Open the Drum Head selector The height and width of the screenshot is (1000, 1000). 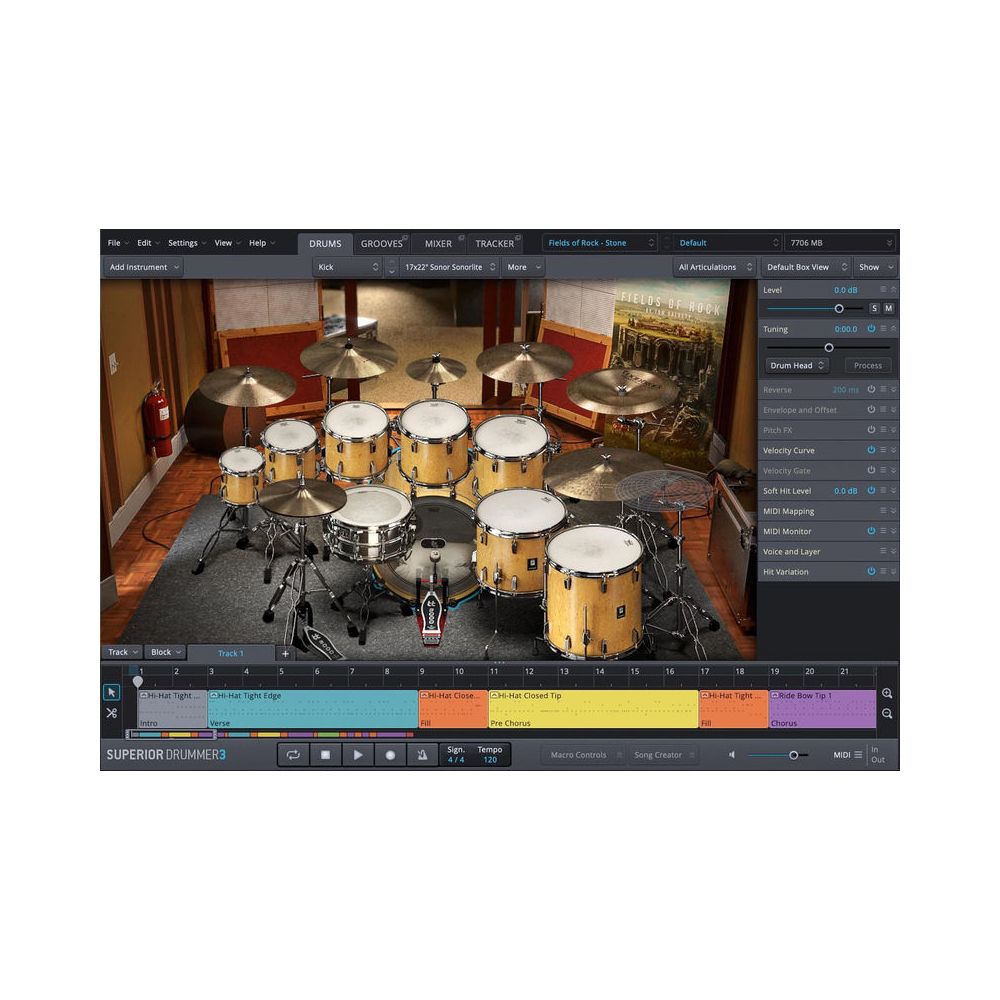[797, 365]
